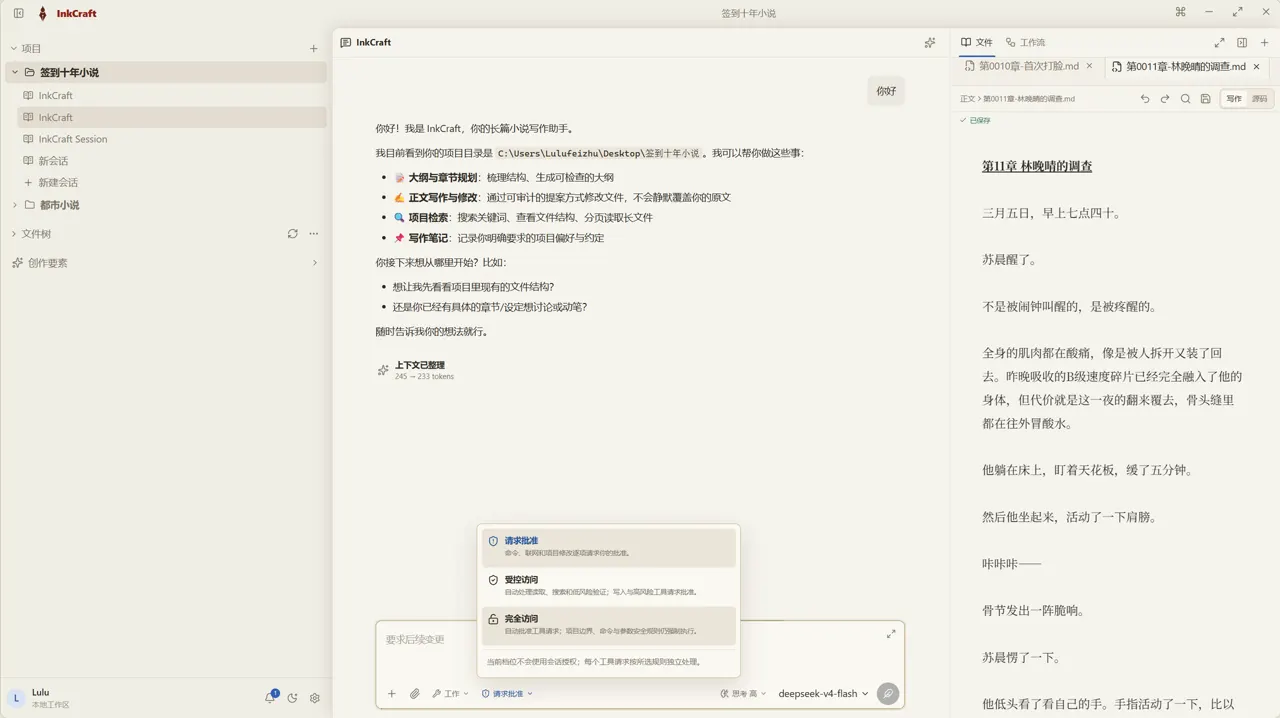This screenshot has width=1280, height=718.
Task: Toggle dark mode with the moon icon
Action: click(293, 699)
